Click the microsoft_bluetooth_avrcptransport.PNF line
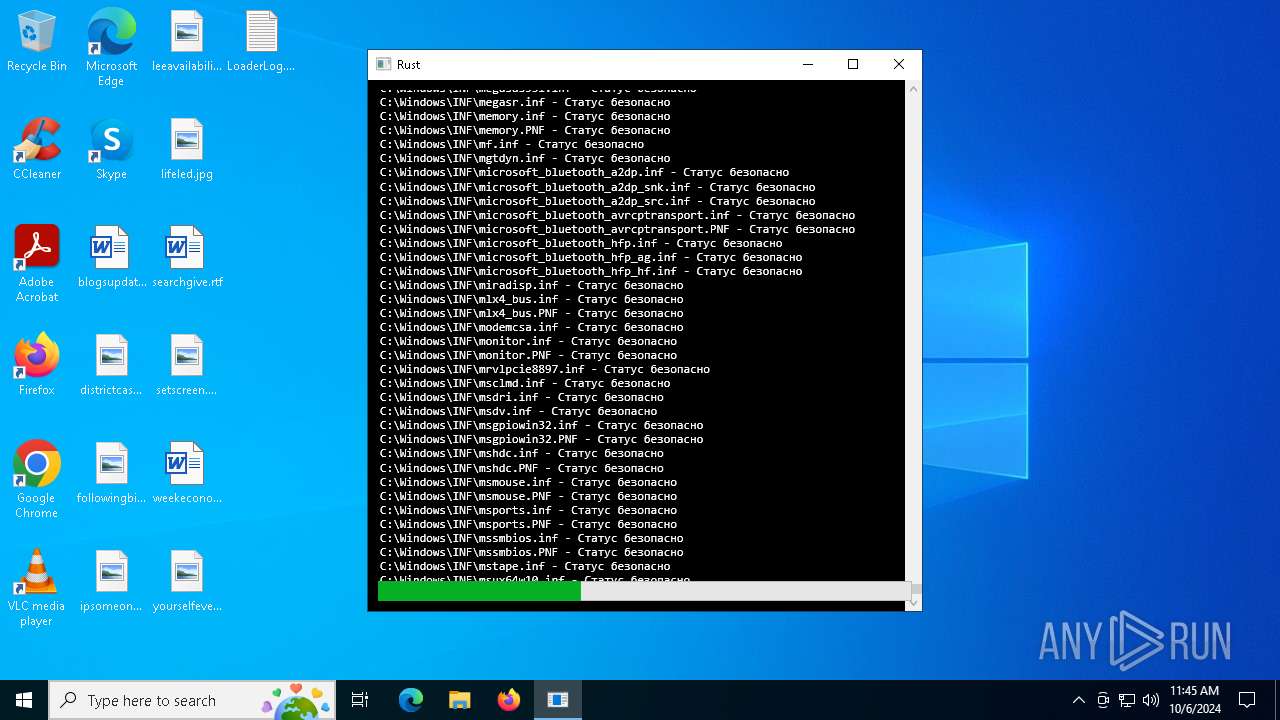The image size is (1280, 720). [617, 229]
